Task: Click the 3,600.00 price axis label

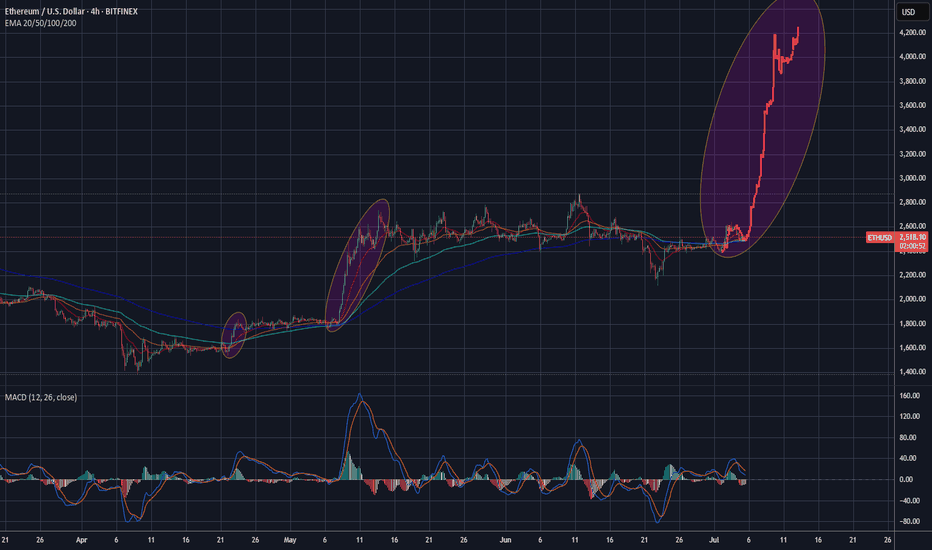Action: [x=912, y=105]
